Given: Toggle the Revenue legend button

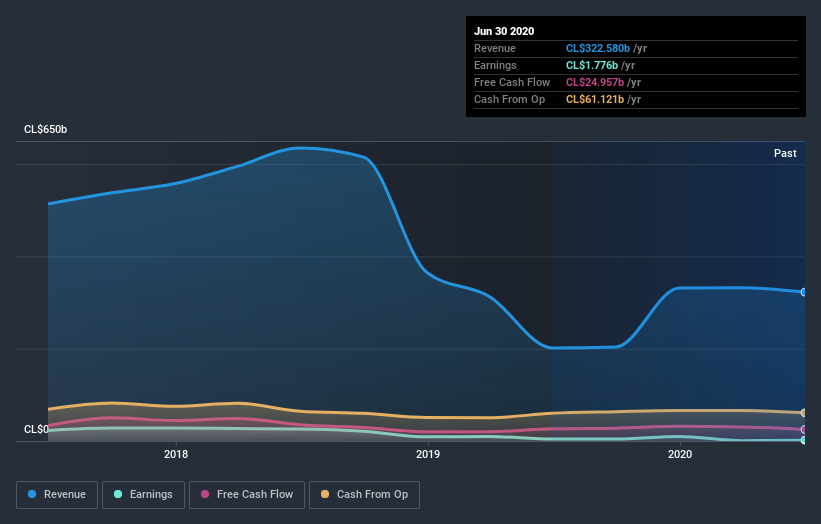Looking at the screenshot, I should click(x=57, y=495).
